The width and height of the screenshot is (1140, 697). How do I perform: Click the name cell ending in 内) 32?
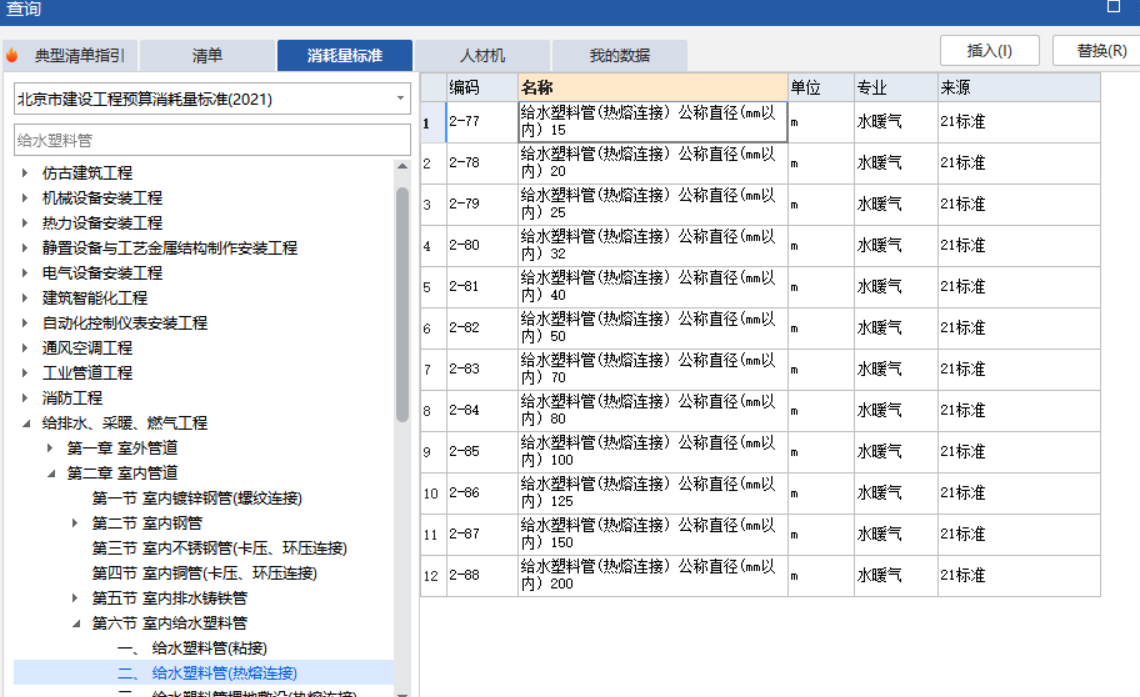point(652,246)
